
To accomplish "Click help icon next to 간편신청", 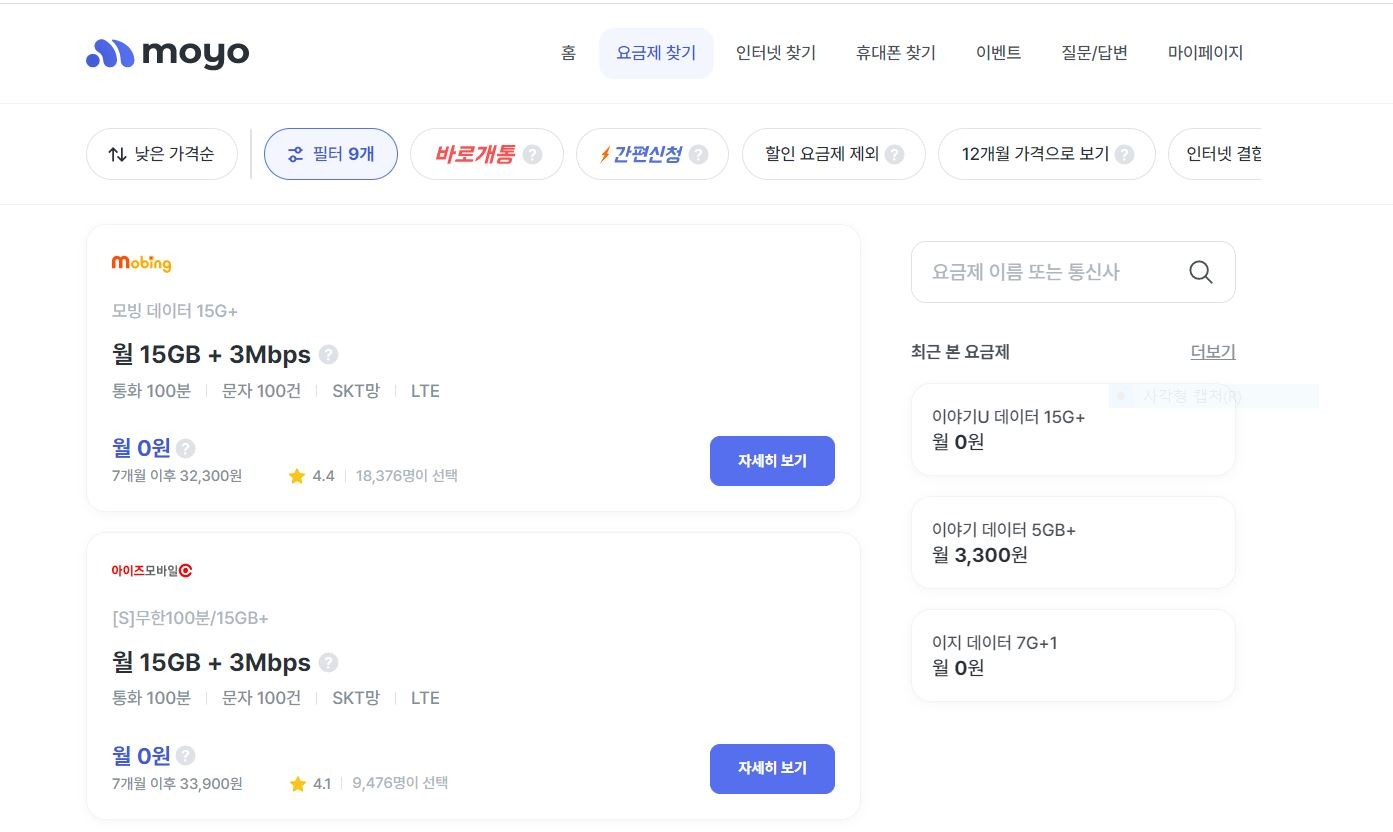I will point(698,155).
